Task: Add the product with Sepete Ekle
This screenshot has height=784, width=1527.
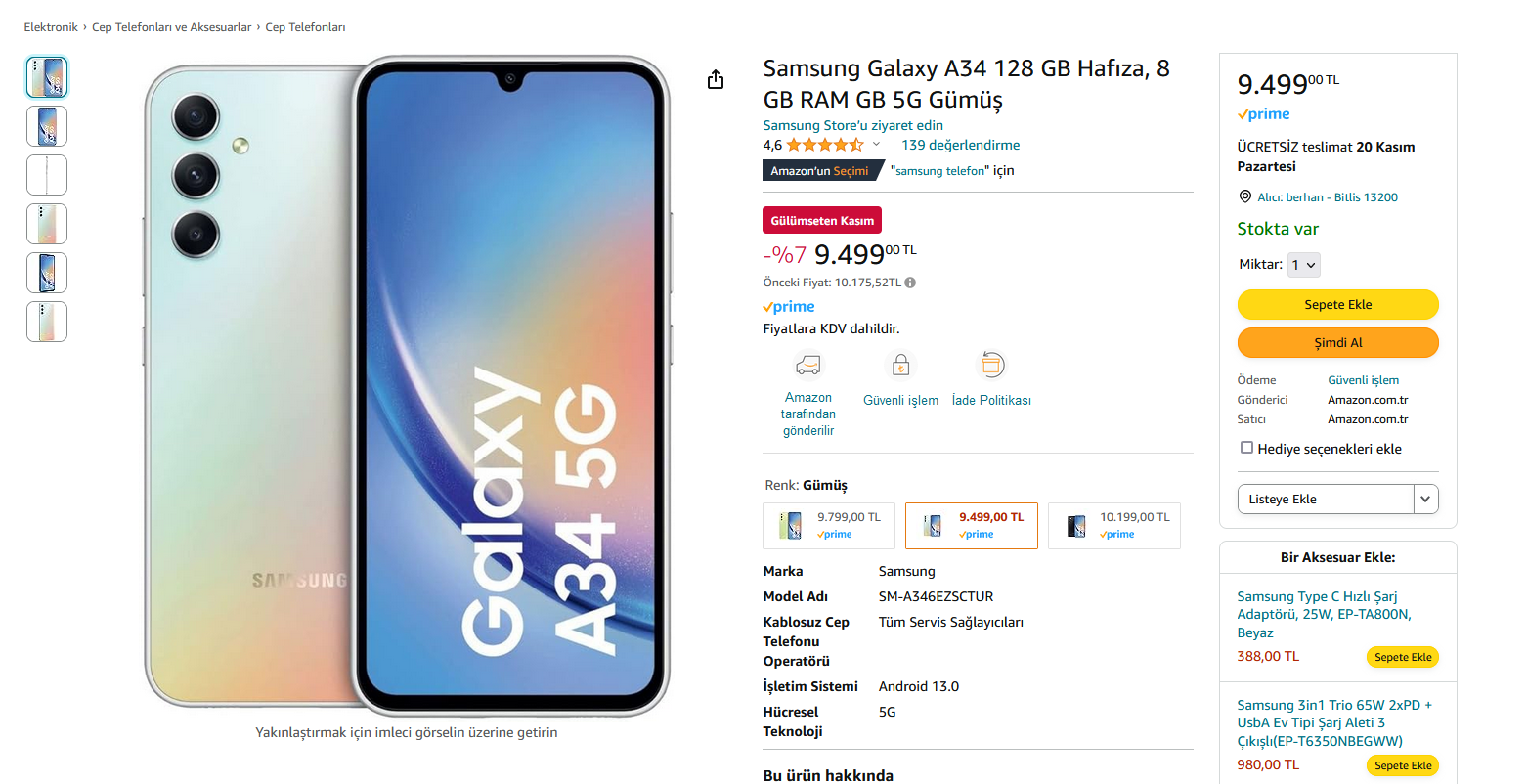Action: [1338, 305]
